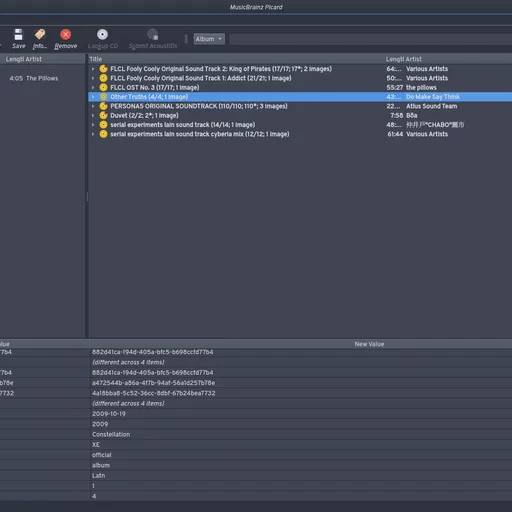
Task: Click the Lookup CD disc icon
Action: (102, 34)
